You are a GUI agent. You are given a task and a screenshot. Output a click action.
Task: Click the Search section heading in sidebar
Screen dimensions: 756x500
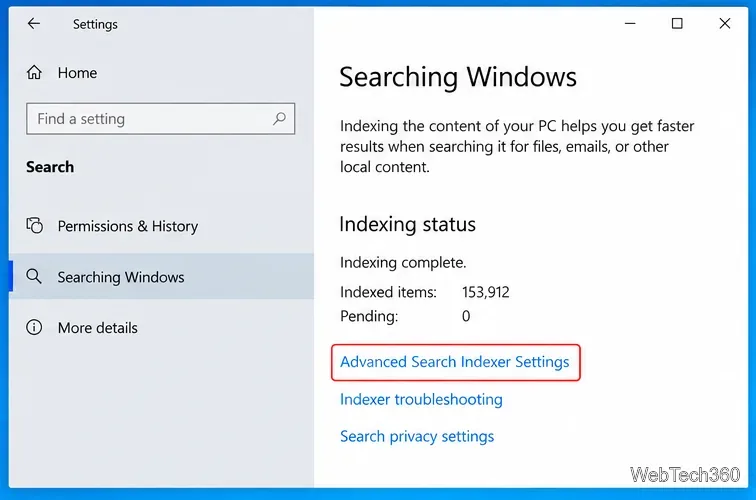click(50, 167)
